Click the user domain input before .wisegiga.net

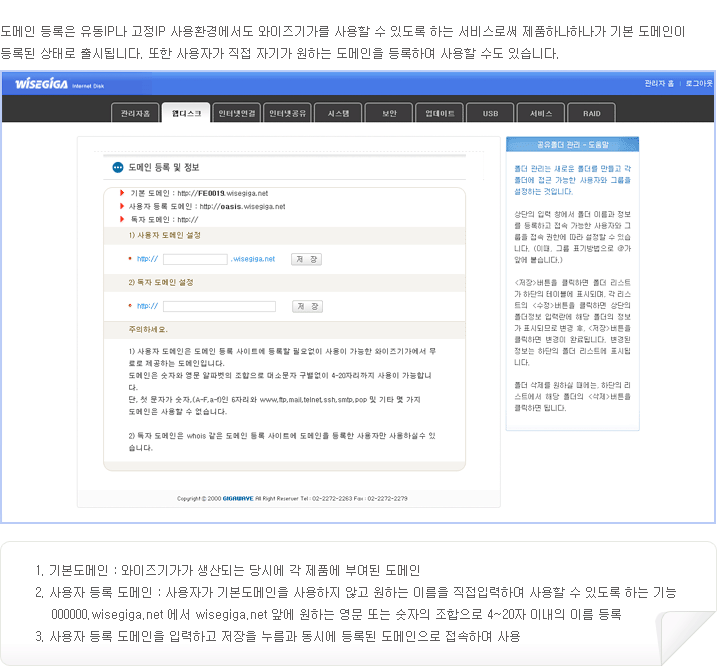pos(195,259)
